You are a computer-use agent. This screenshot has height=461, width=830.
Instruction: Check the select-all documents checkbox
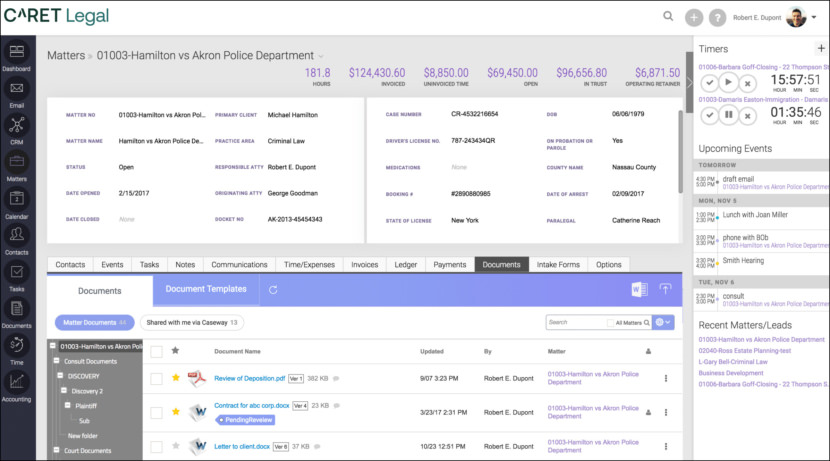click(x=156, y=351)
